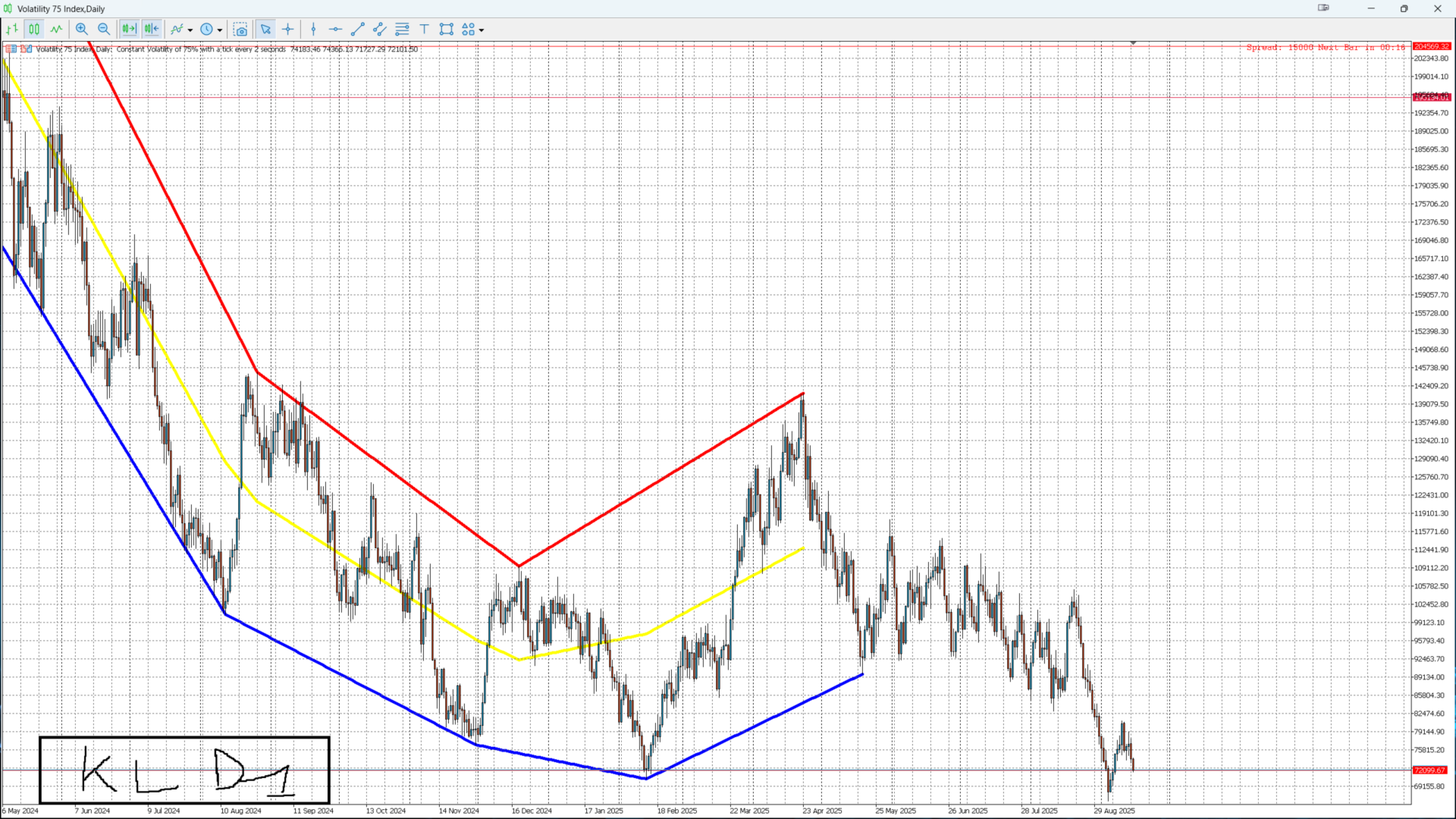Toggle chart shift from right border
1456x819 pixels.
click(152, 30)
